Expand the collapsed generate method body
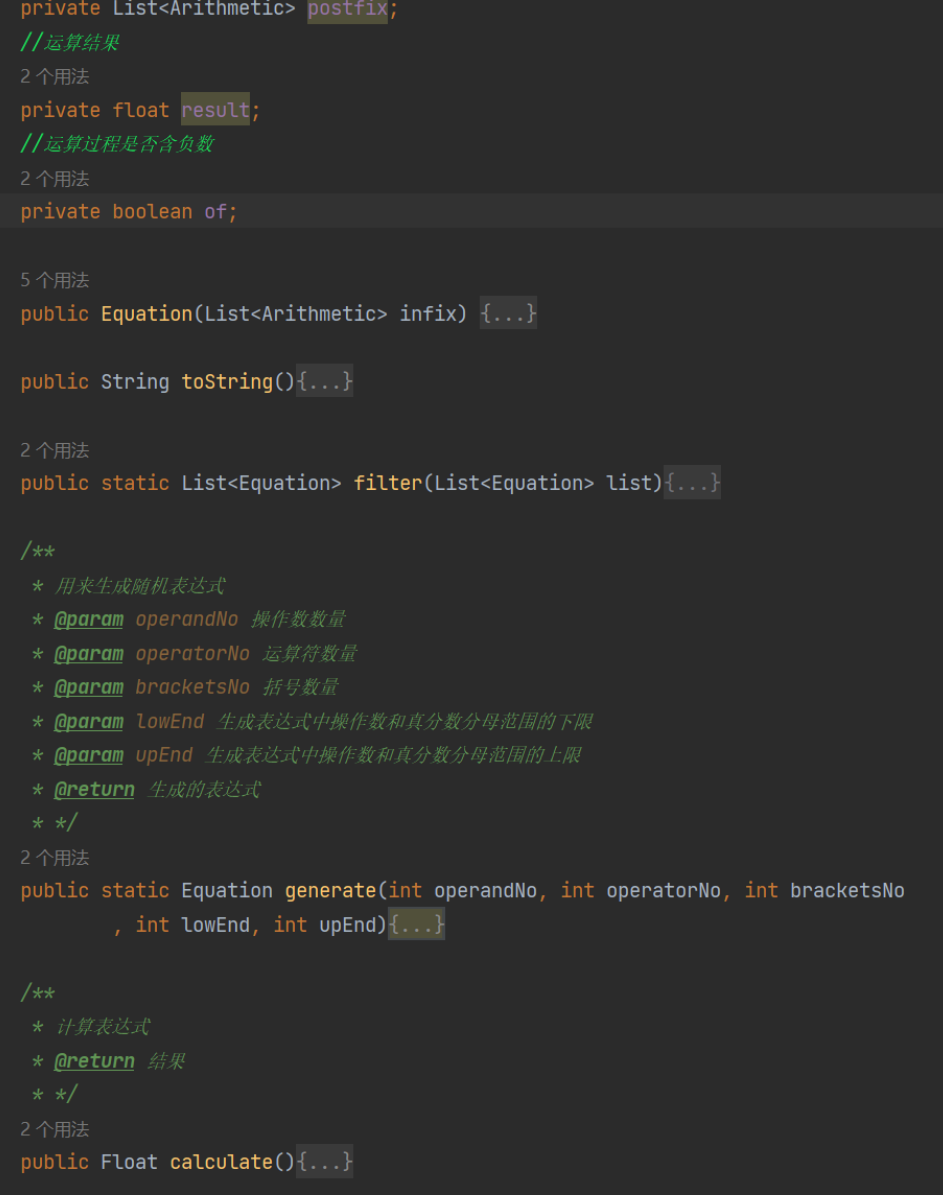Image resolution: width=943 pixels, height=1195 pixels. (416, 925)
